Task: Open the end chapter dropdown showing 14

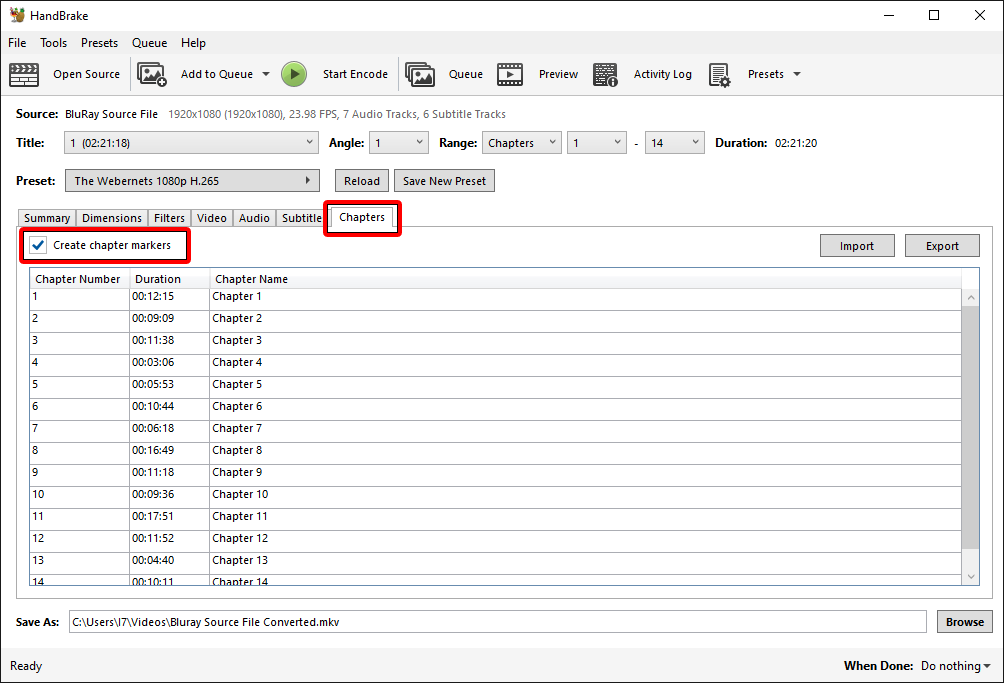Action: point(674,143)
